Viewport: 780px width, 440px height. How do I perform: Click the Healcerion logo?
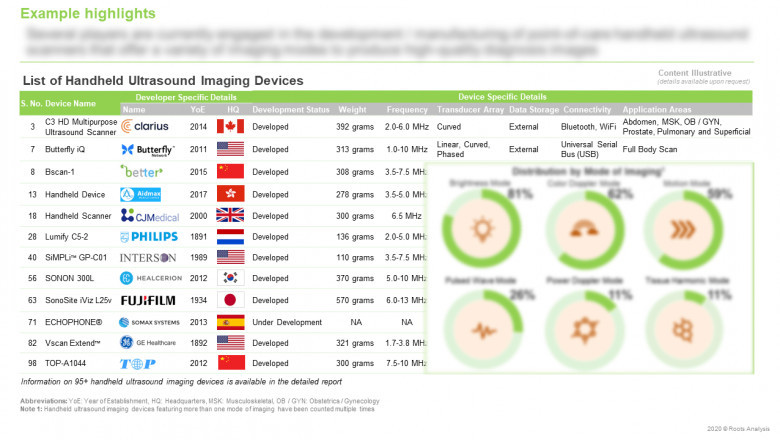tap(151, 278)
